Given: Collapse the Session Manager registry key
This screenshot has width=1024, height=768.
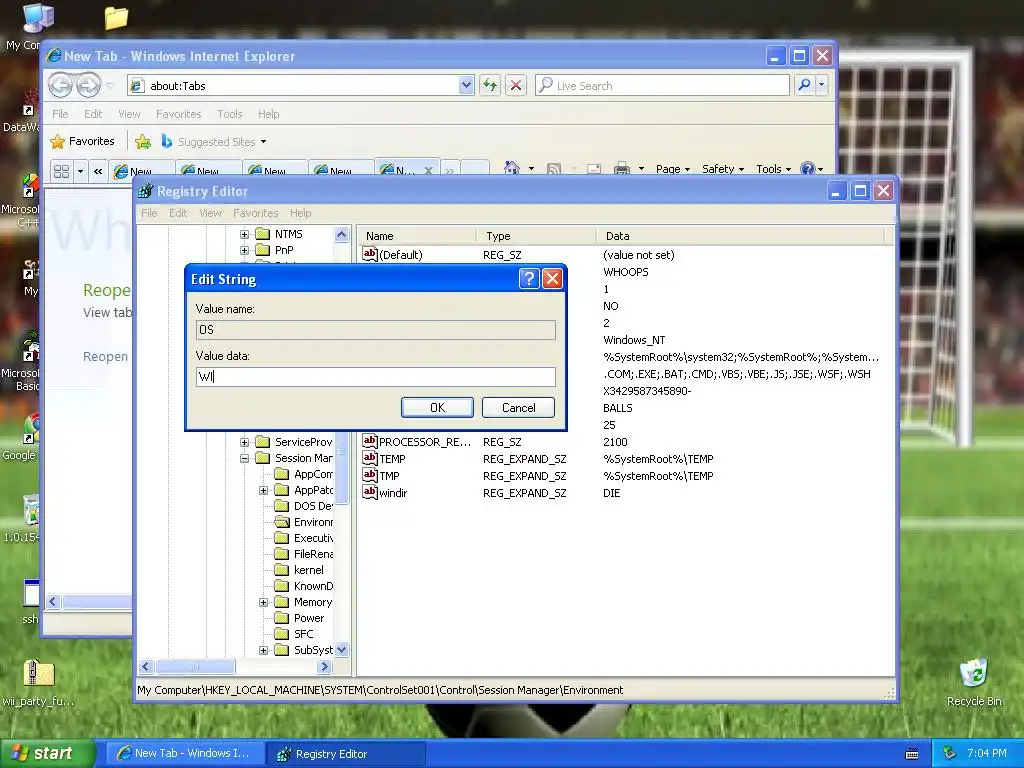Looking at the screenshot, I should [x=244, y=458].
